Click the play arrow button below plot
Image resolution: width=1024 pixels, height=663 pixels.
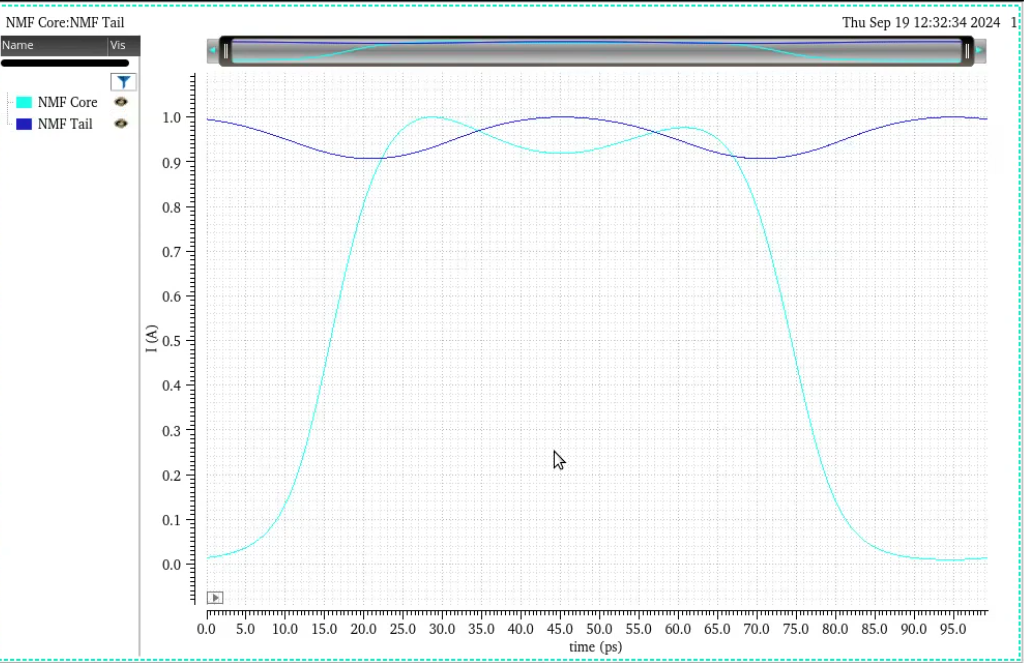click(215, 598)
